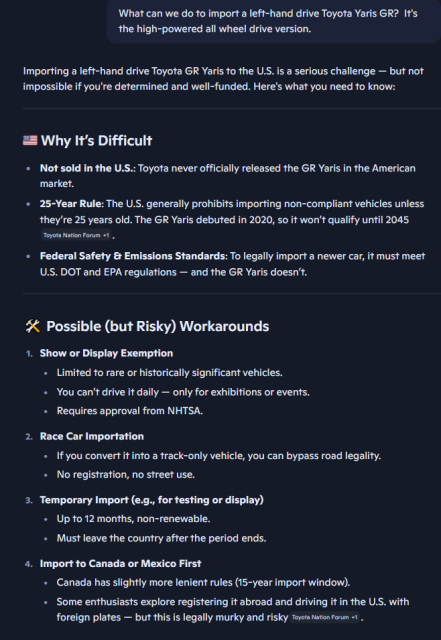
Task: Click the intro paragraph starting Importing a left-hand
Action: tap(223, 79)
